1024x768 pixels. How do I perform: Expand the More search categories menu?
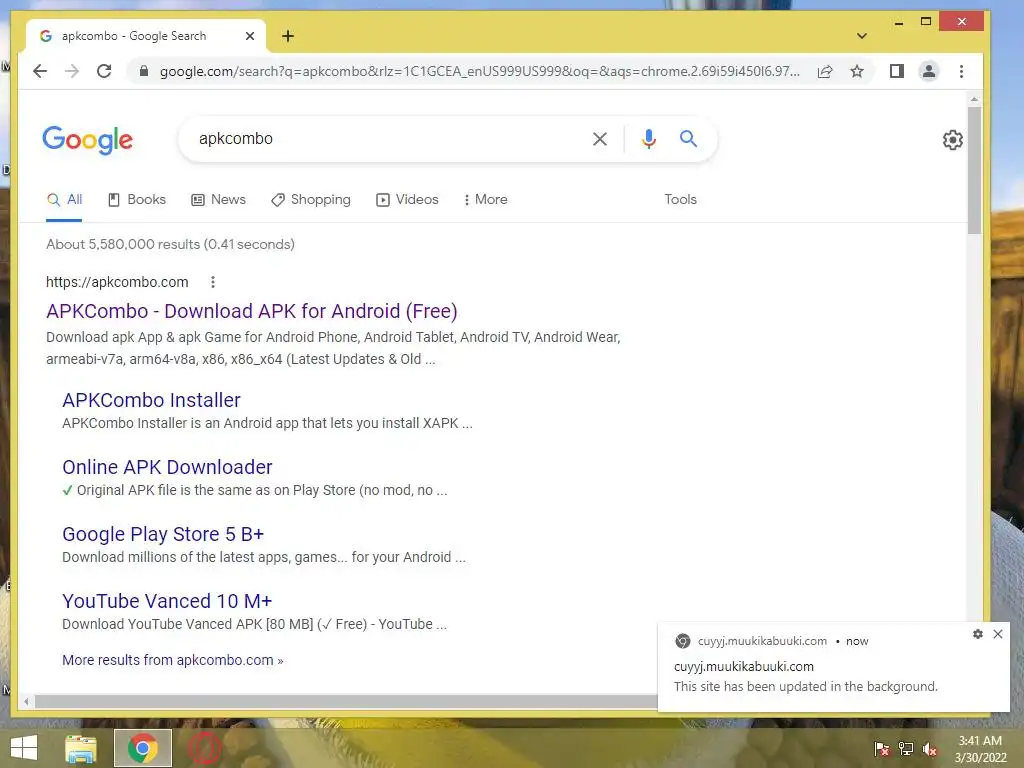tap(485, 200)
